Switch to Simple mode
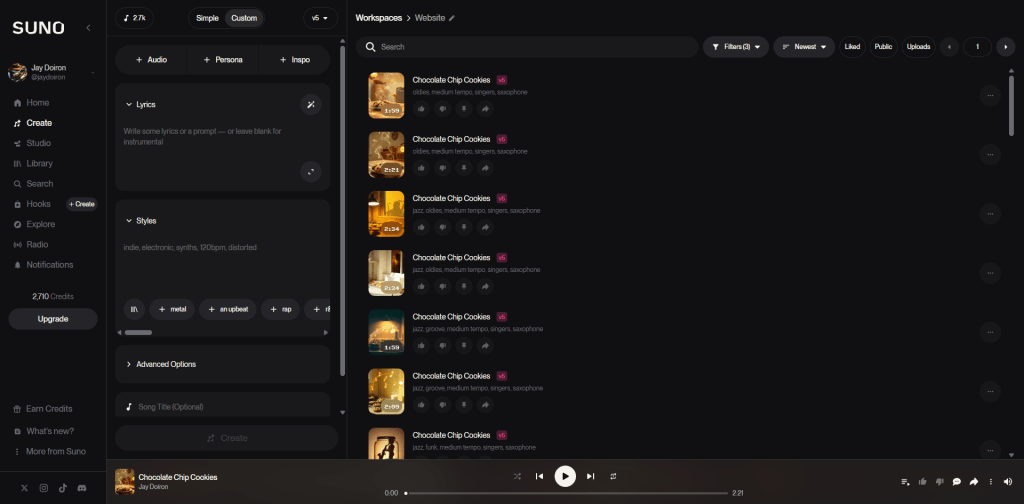Screen dimensions: 1024x504 tap(208, 18)
